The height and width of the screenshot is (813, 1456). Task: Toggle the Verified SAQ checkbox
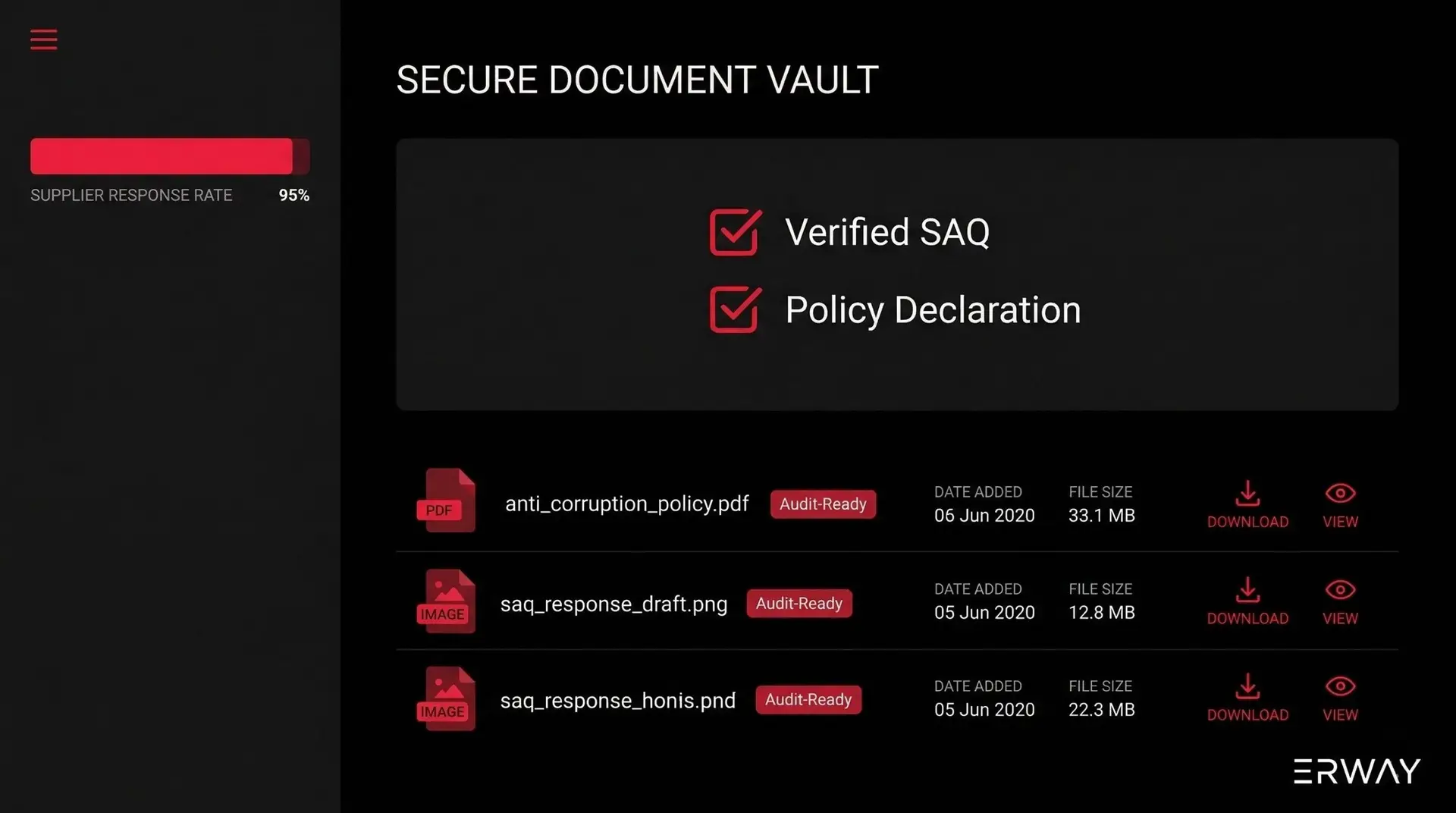735,232
